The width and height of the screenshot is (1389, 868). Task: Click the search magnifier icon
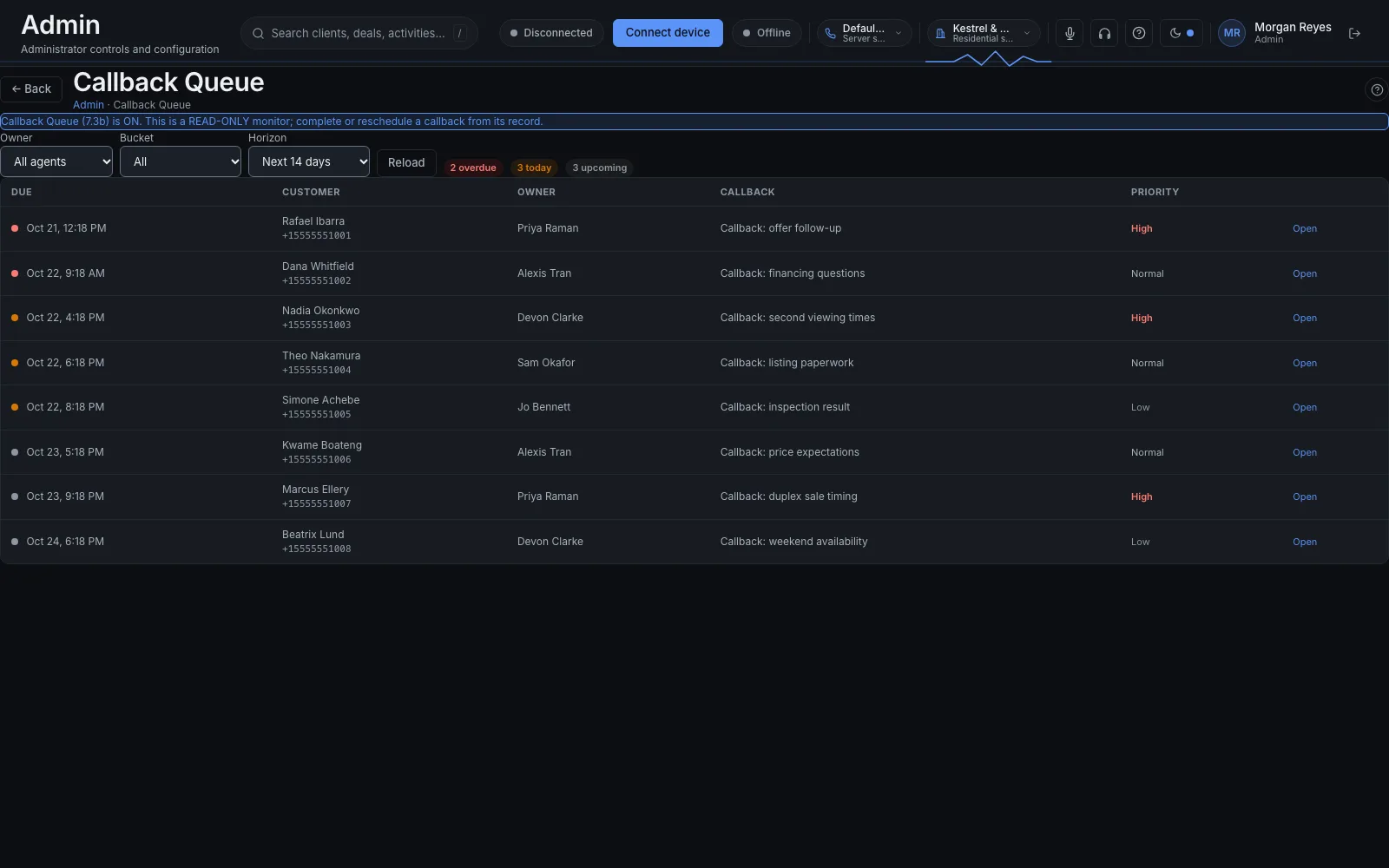click(x=258, y=33)
